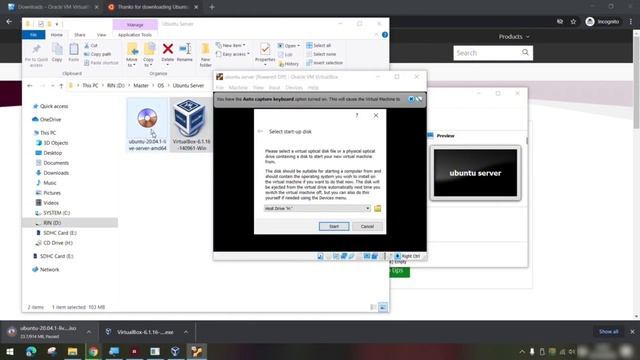Viewport: 640px width, 360px height.
Task: Switch to large icons view in status bar
Action: click(x=383, y=307)
